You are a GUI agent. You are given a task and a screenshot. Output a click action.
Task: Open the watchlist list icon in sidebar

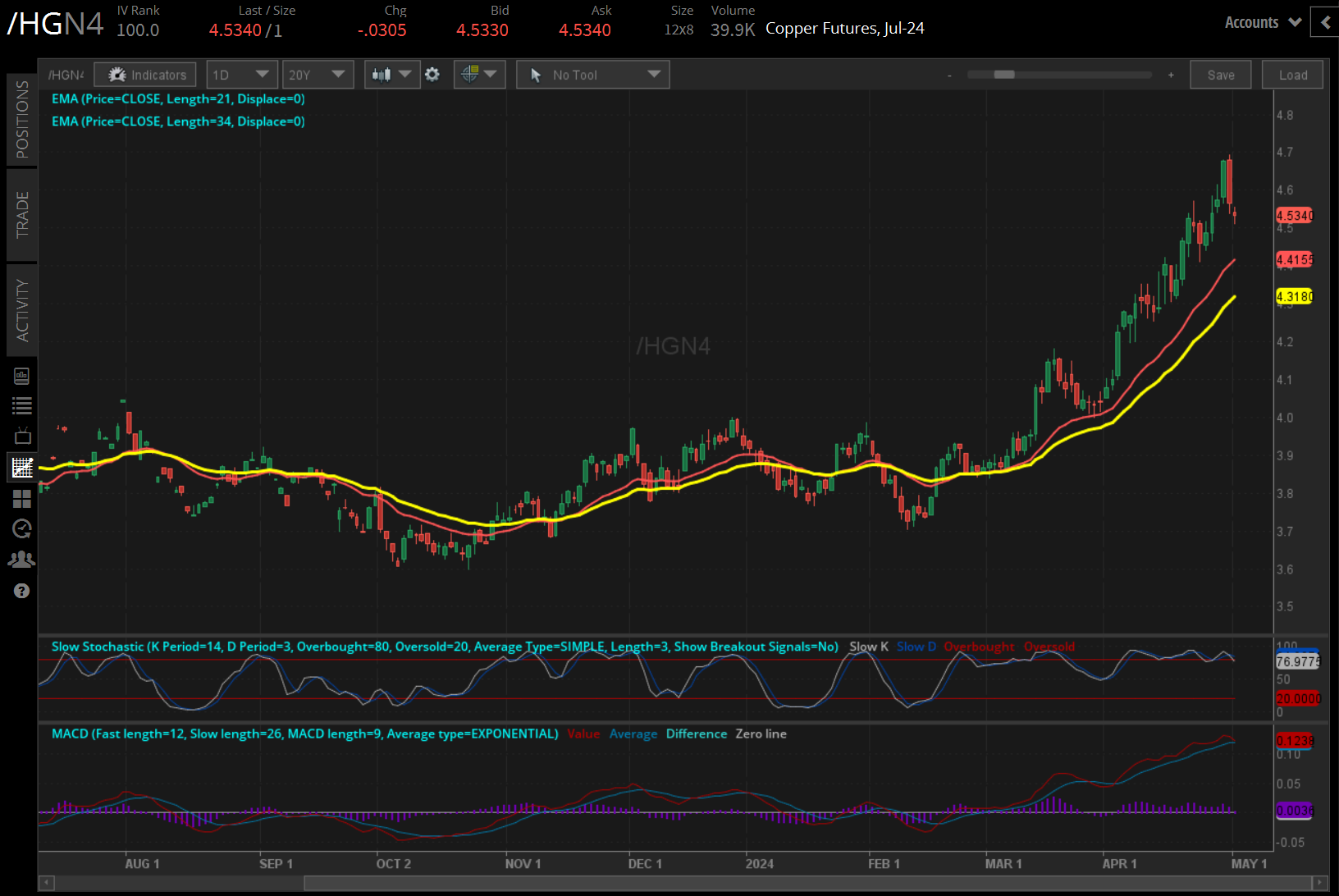[22, 405]
